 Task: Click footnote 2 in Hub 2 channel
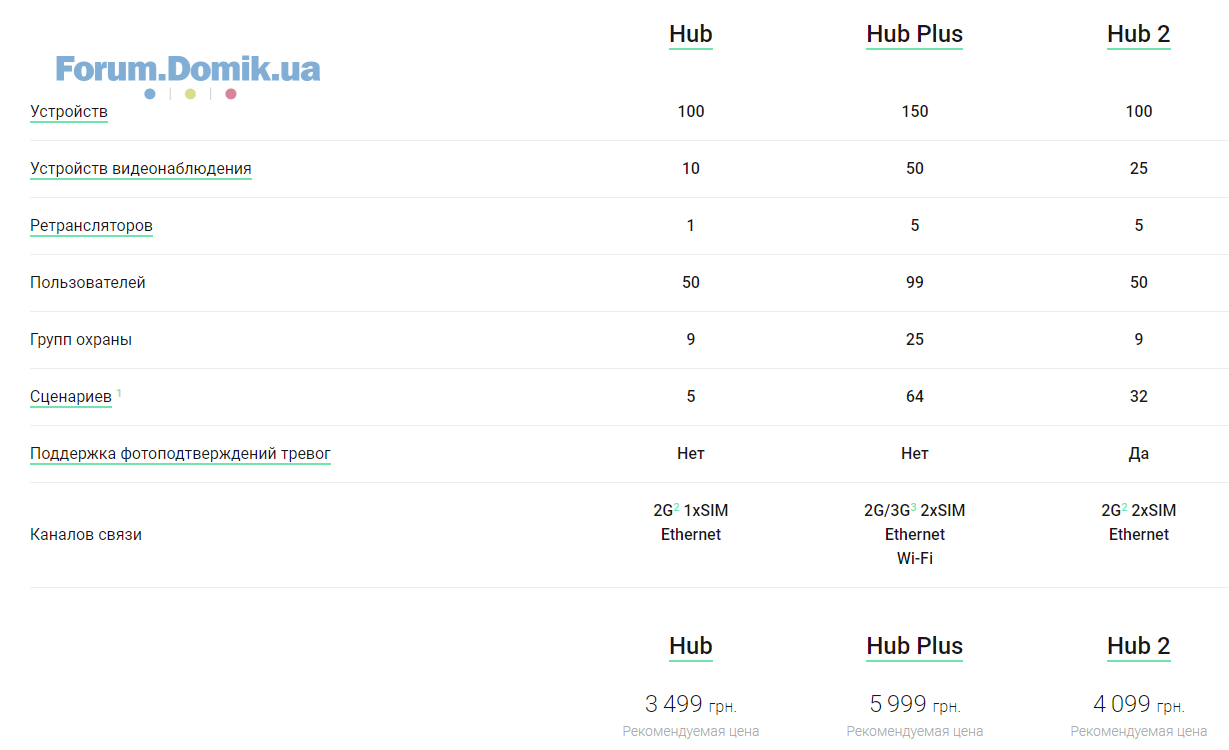1125,507
